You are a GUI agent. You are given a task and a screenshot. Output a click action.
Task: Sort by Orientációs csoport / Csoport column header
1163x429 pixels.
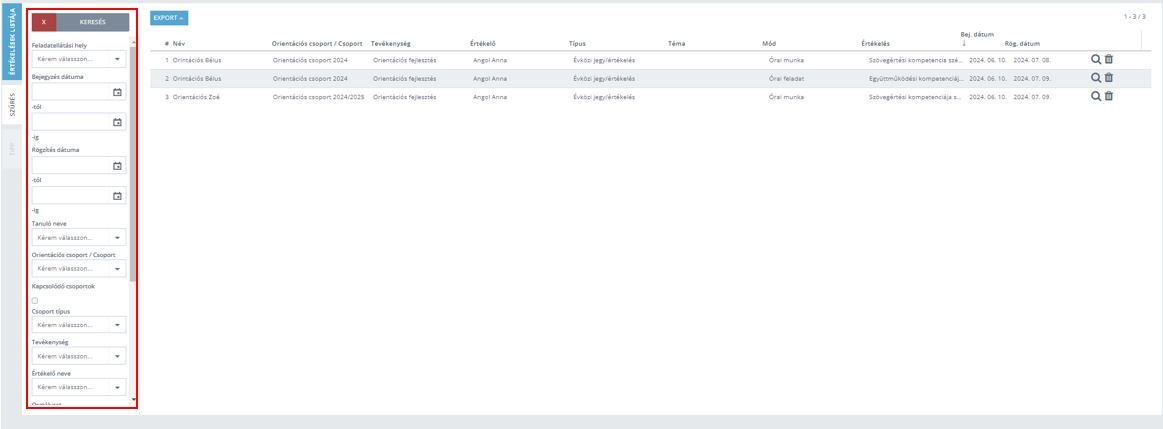317,44
